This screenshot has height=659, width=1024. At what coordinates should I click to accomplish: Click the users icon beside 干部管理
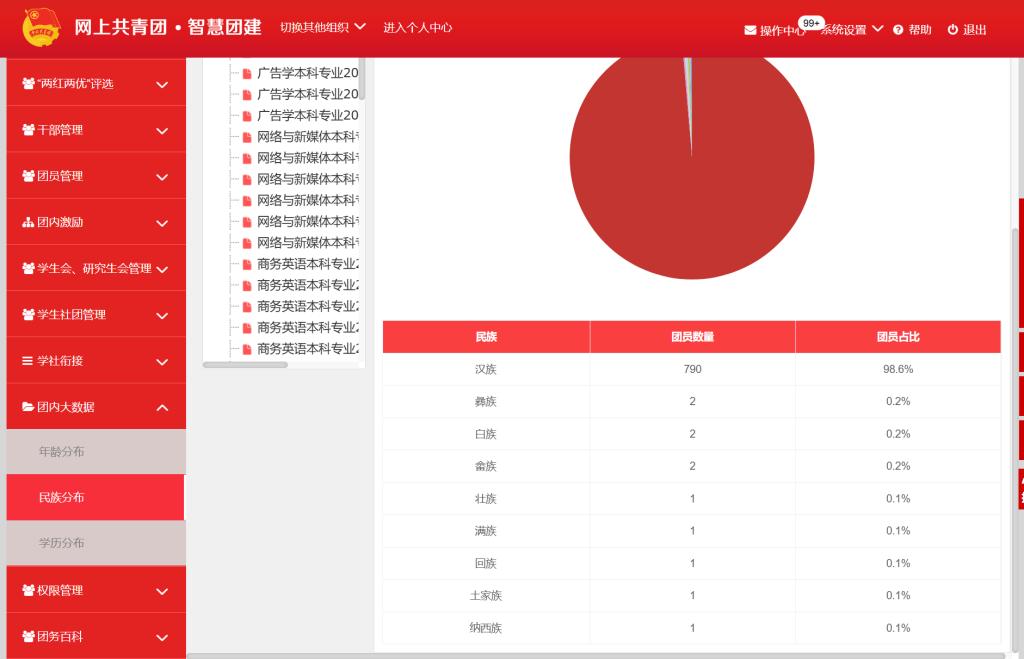coord(28,130)
